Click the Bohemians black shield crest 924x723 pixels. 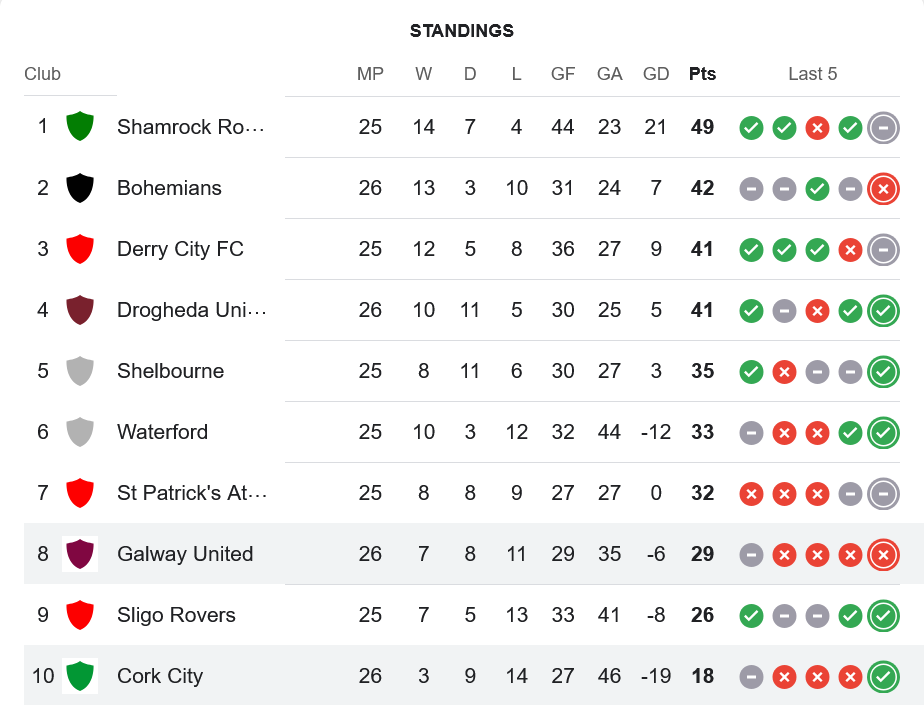coord(79,188)
